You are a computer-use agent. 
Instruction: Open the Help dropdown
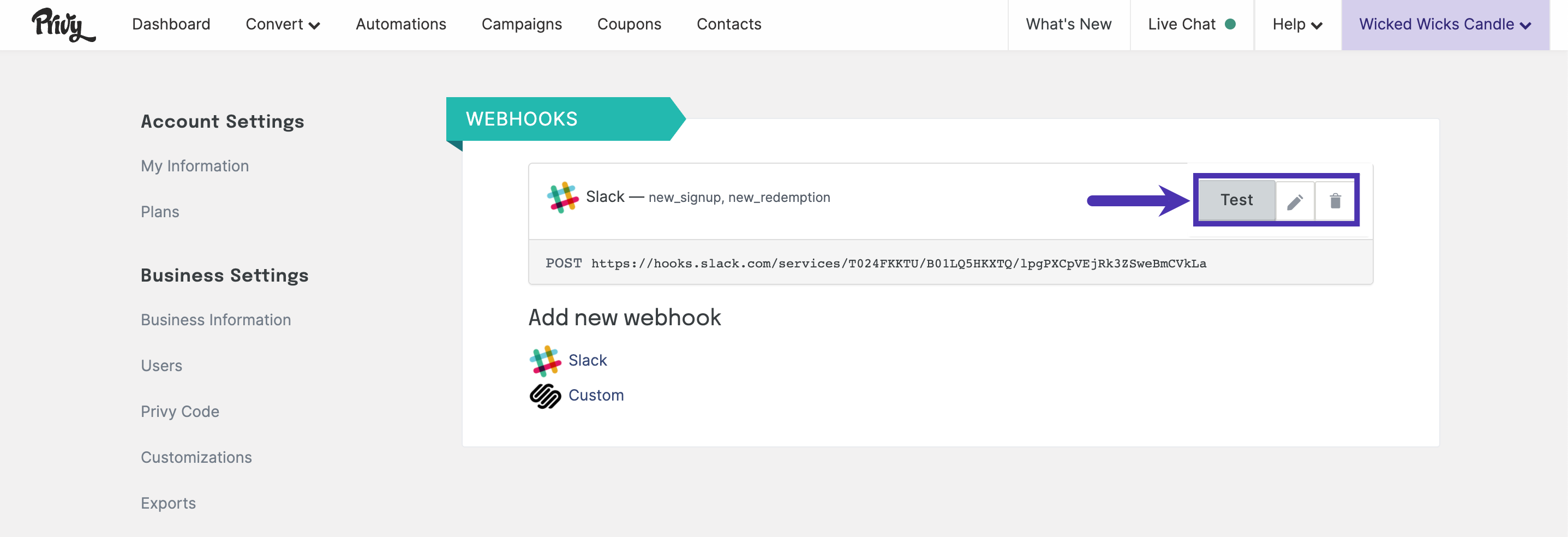tap(1297, 25)
